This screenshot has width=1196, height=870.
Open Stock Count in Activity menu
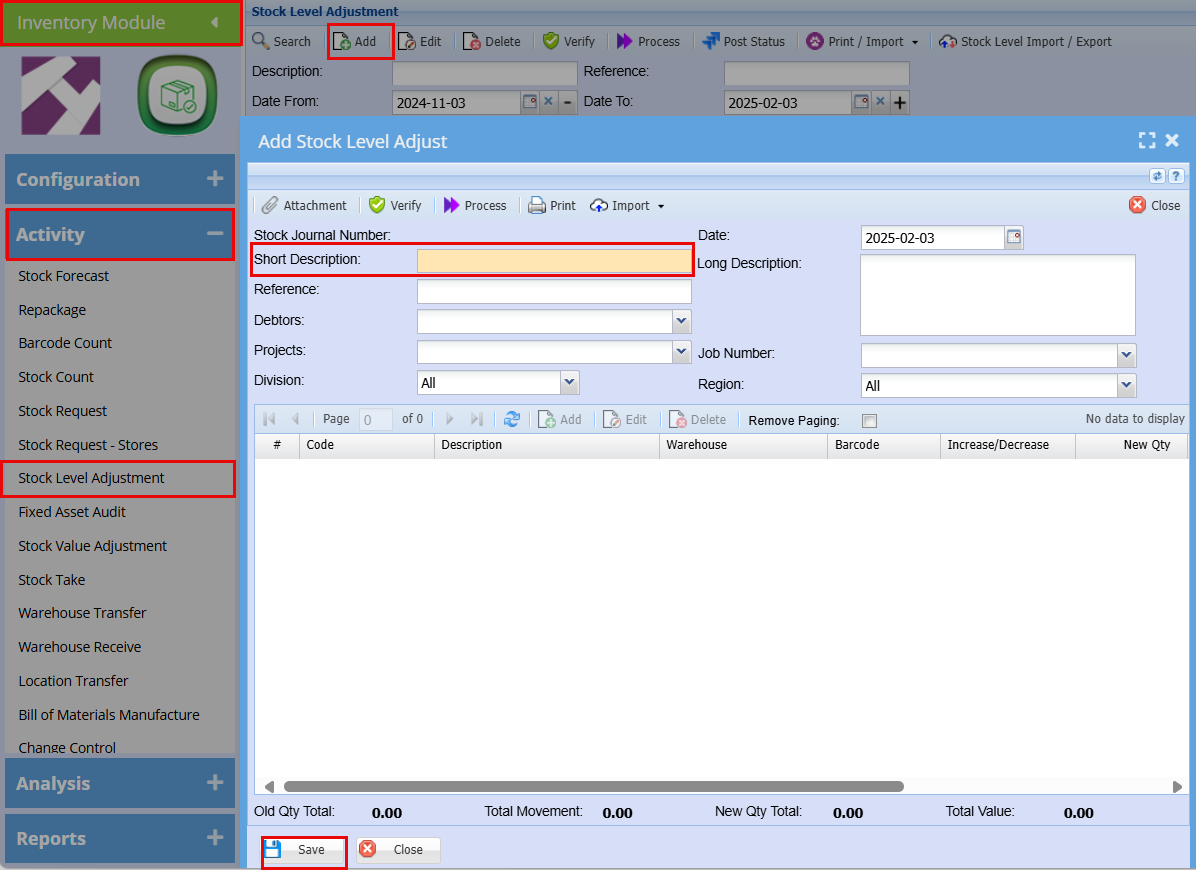tap(56, 377)
